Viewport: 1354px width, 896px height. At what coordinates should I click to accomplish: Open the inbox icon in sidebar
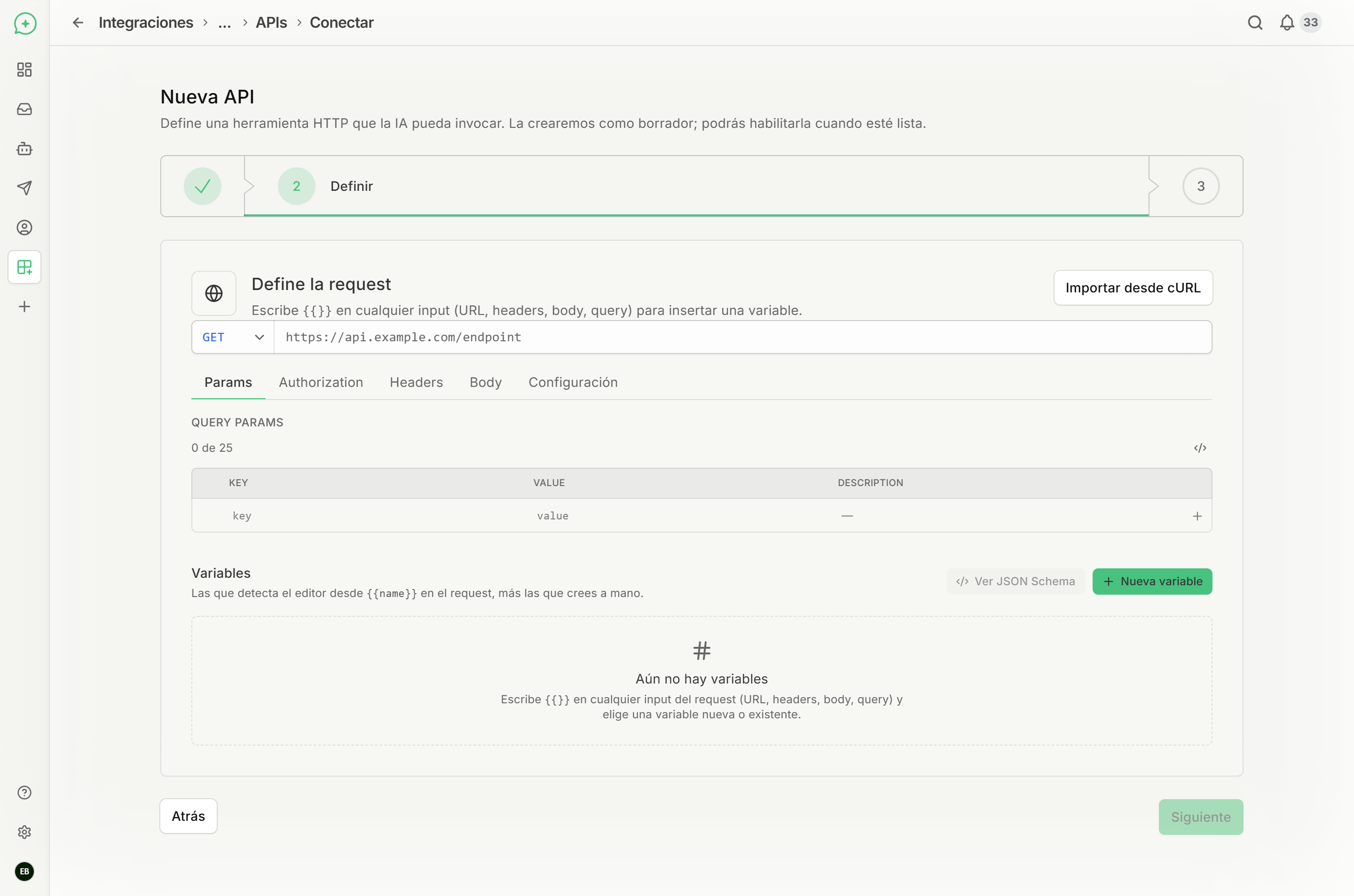point(24,109)
